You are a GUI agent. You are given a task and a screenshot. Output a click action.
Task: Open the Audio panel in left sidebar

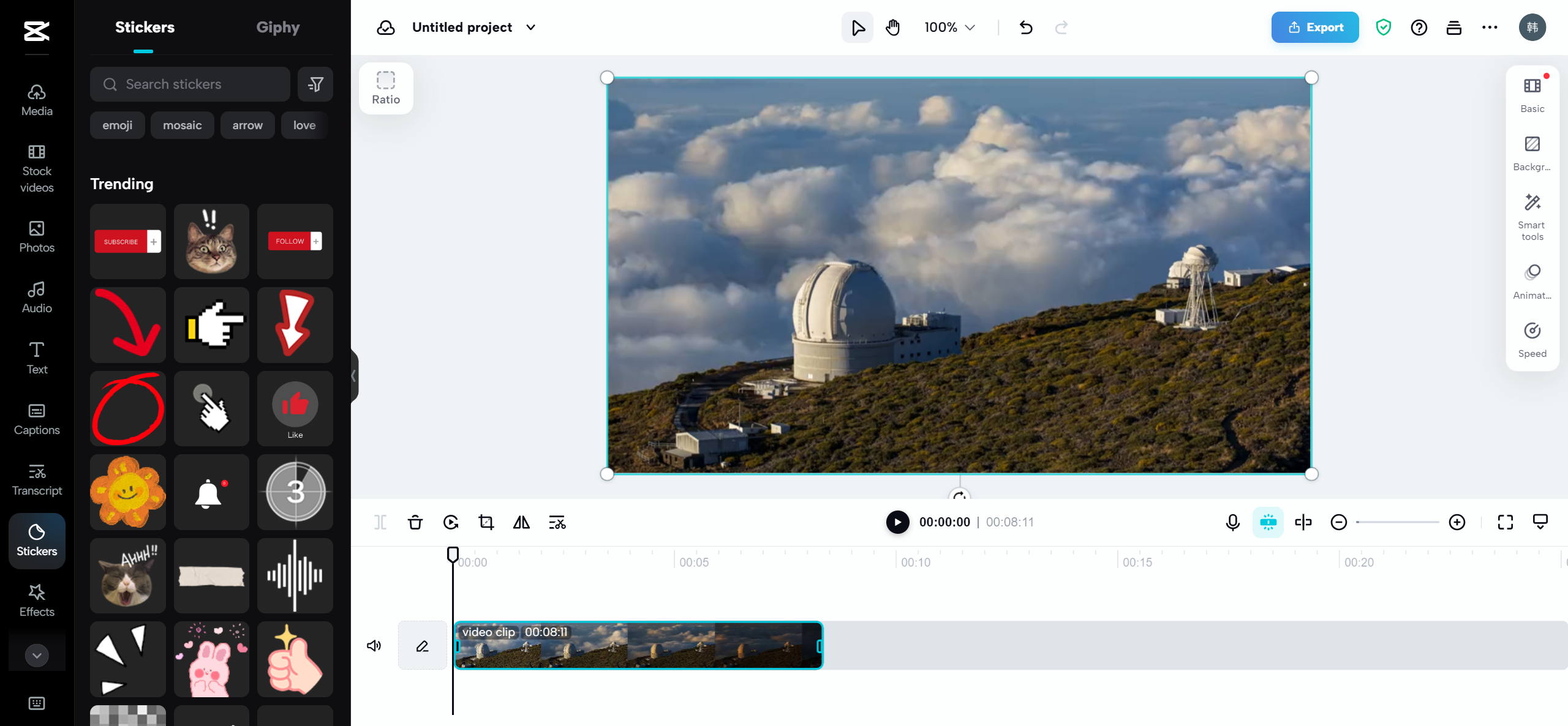(x=36, y=297)
